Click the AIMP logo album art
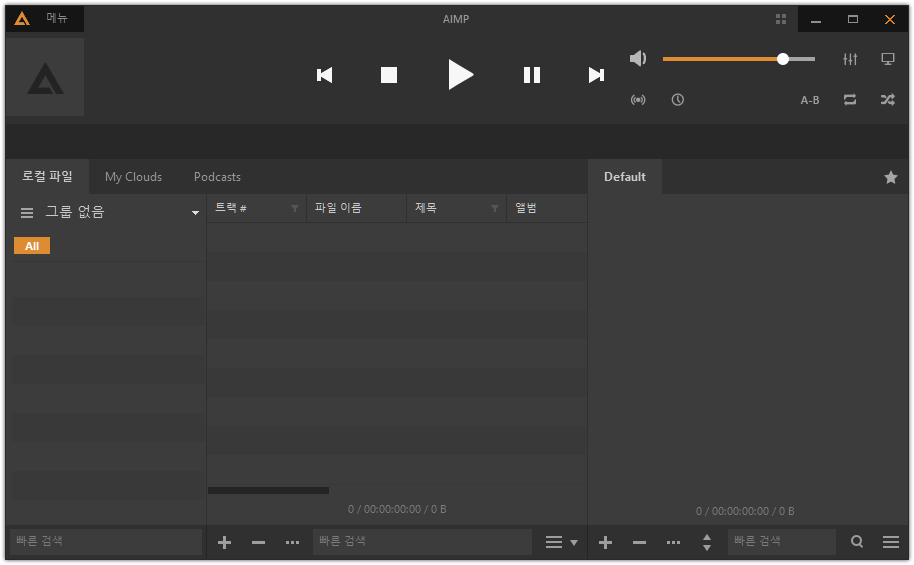Image resolution: width=914 pixels, height=565 pixels. tap(45, 77)
